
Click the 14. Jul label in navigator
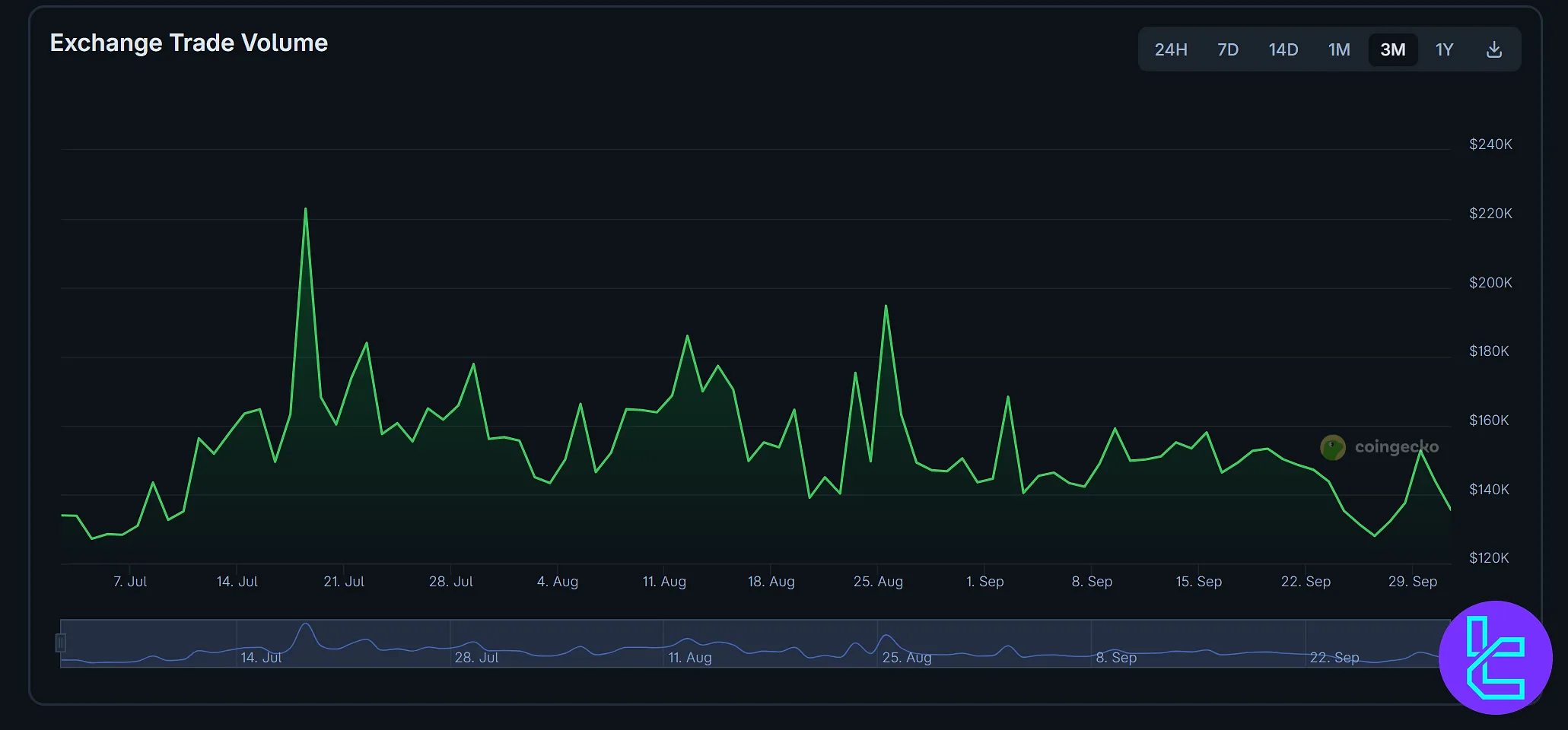tap(261, 658)
